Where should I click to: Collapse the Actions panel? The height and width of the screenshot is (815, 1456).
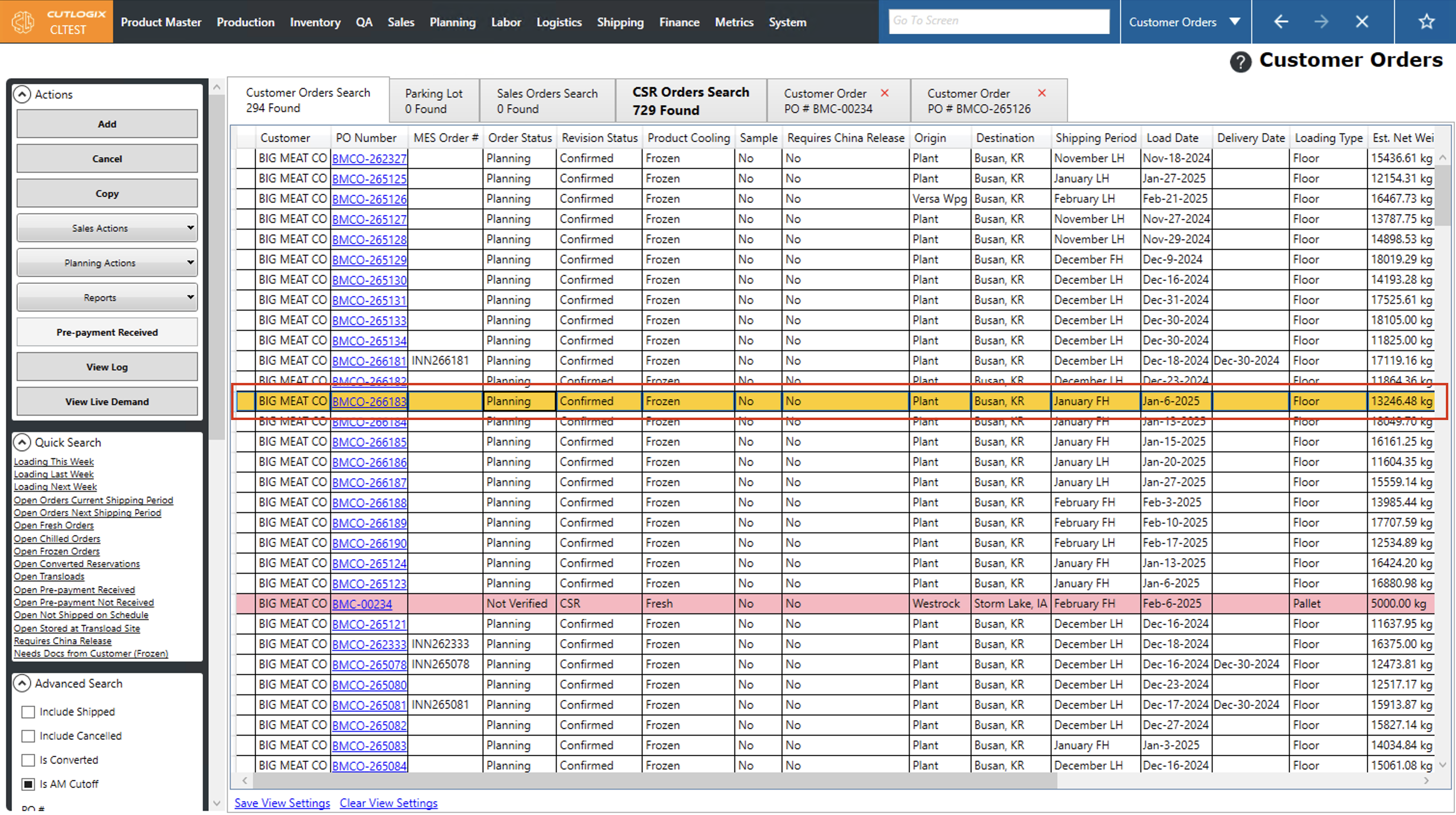(x=22, y=95)
